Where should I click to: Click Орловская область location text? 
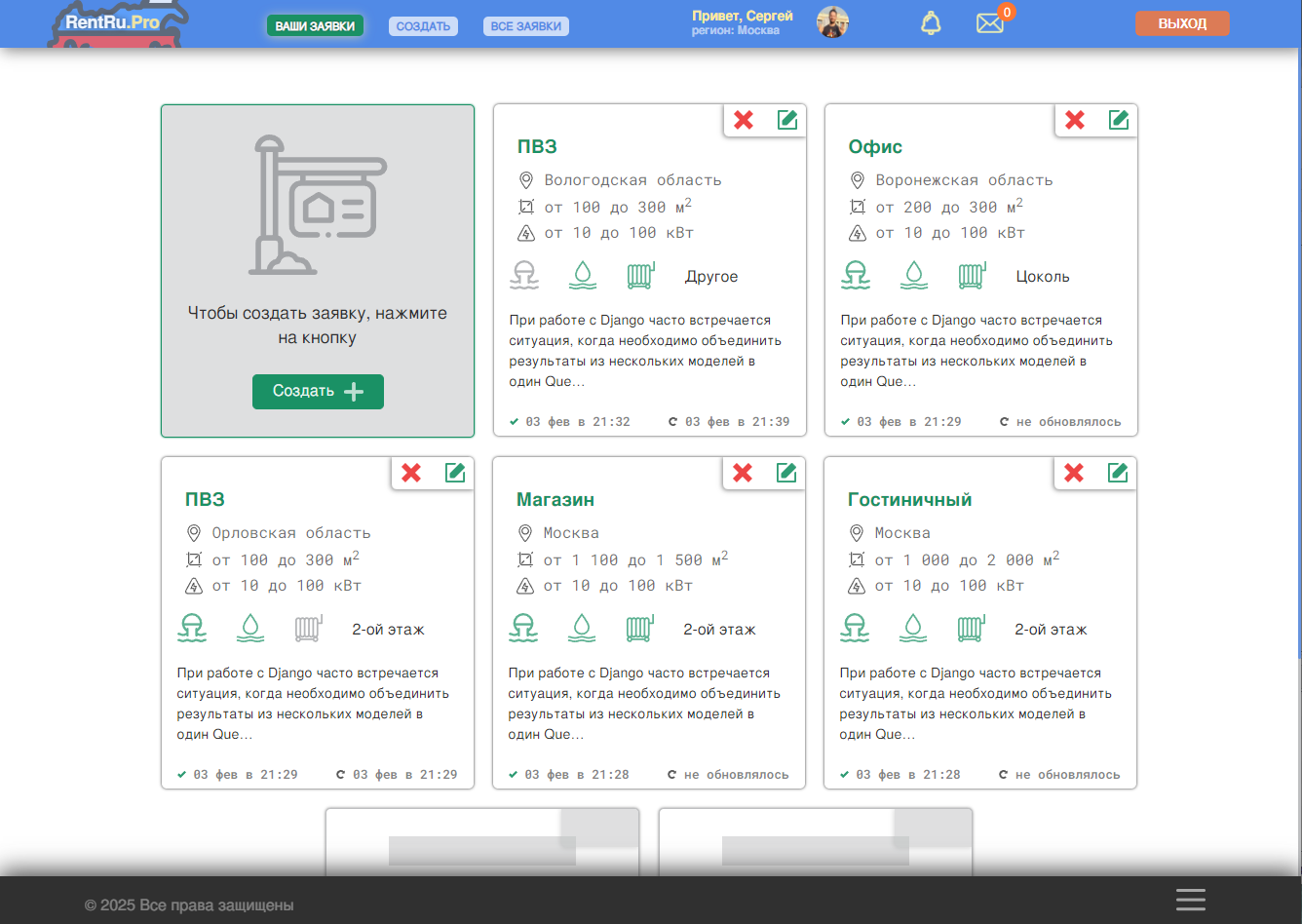point(291,533)
